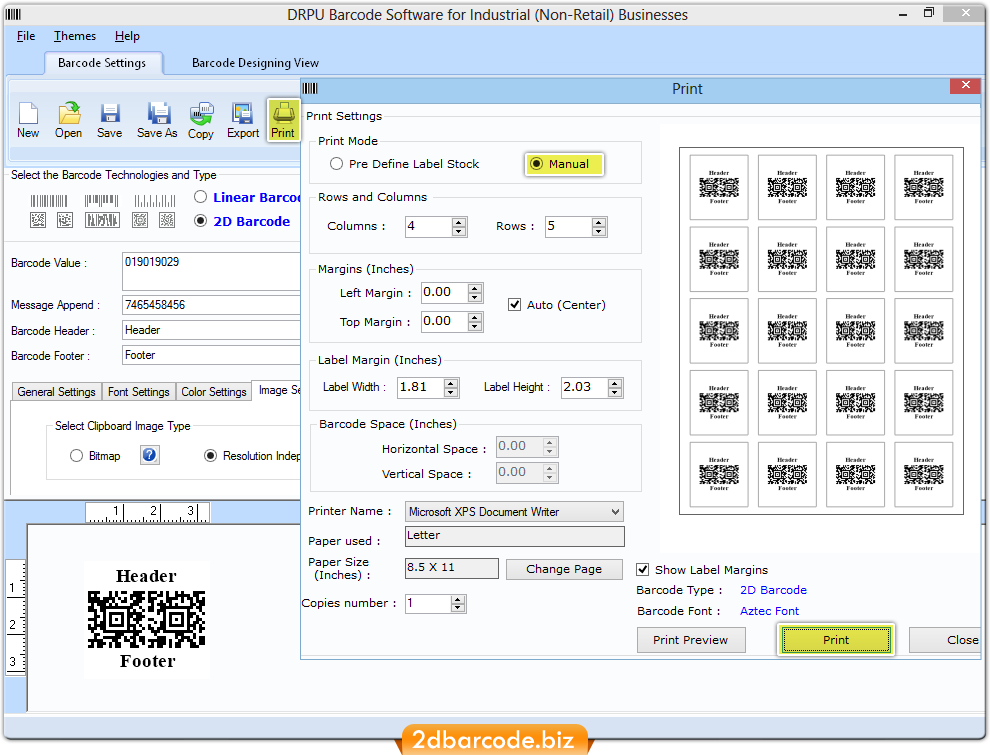
Task: Adjust Label Width spinner arrows
Action: [x=450, y=388]
